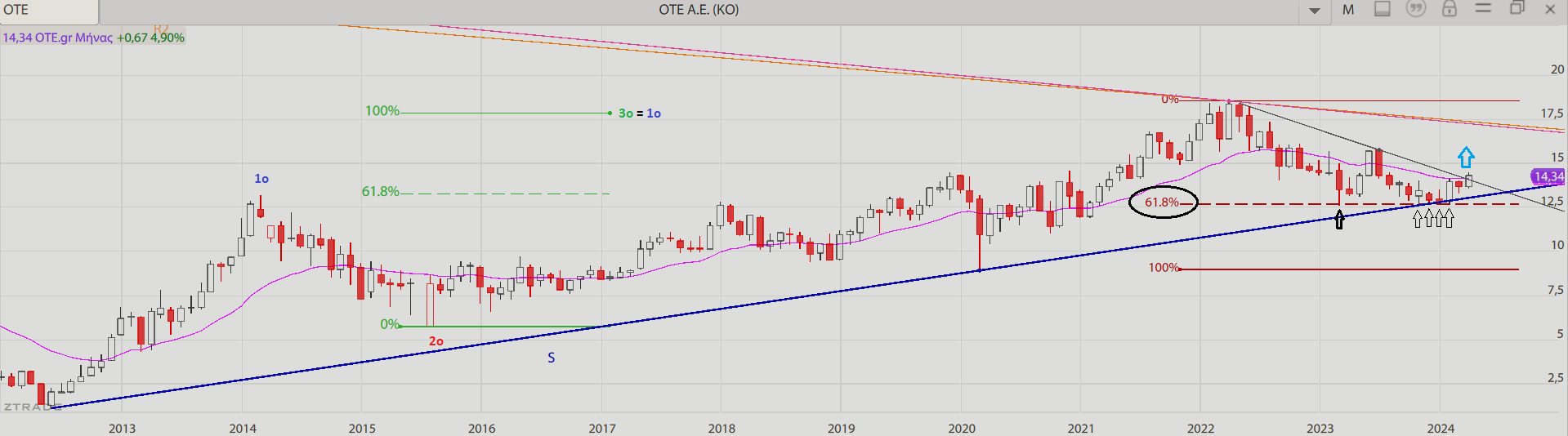The image size is (1568, 436).
Task: Click the purple 14,34 price tag
Action: point(1548,176)
